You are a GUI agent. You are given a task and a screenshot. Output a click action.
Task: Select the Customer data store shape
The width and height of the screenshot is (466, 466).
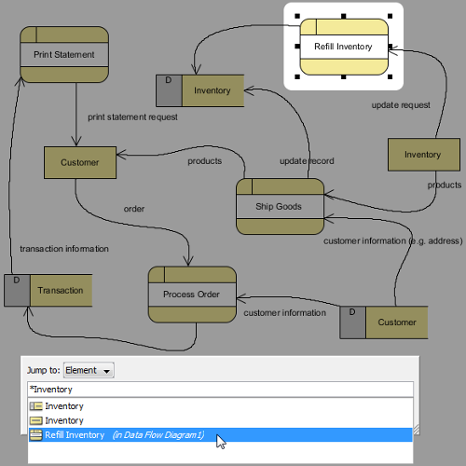pos(384,322)
